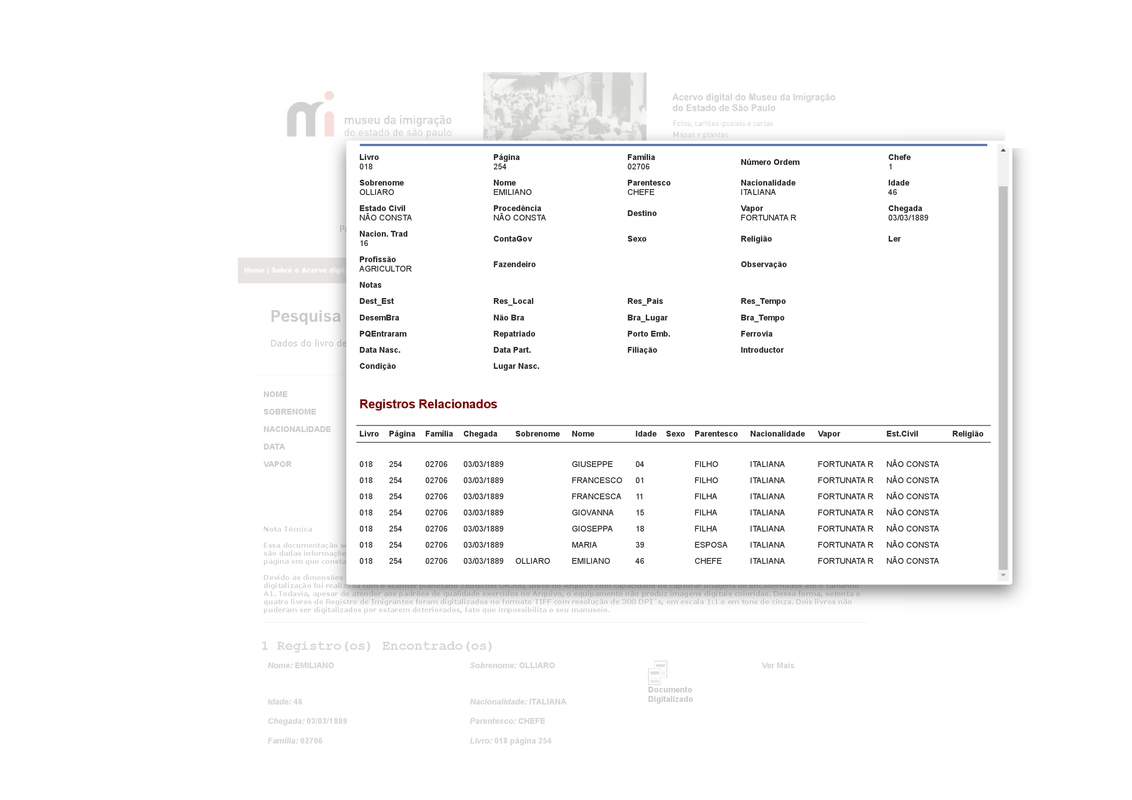Click the Vapor column header

click(829, 434)
